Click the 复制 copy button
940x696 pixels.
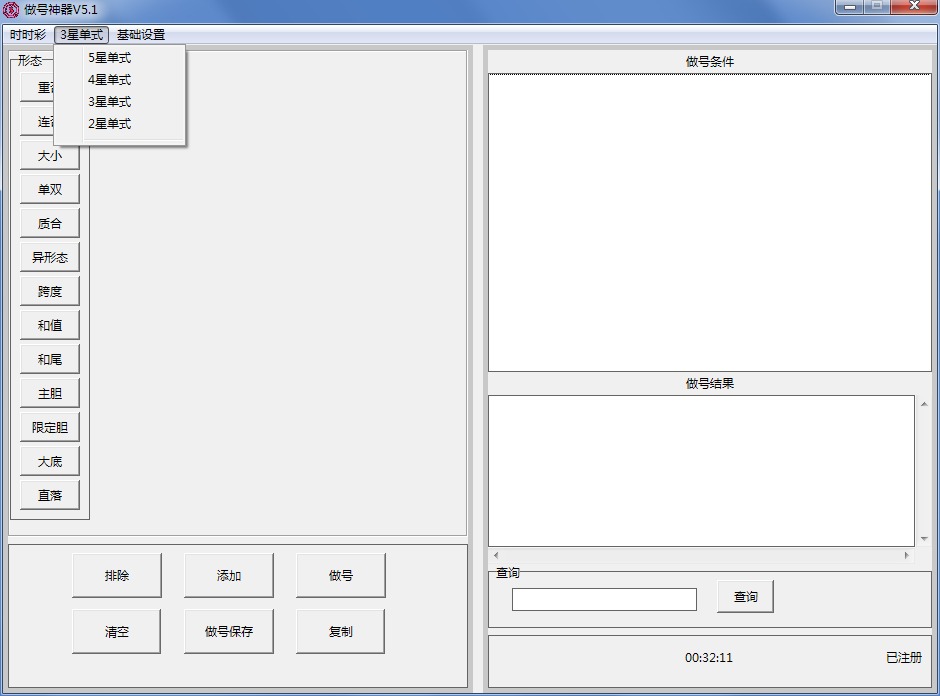340,632
